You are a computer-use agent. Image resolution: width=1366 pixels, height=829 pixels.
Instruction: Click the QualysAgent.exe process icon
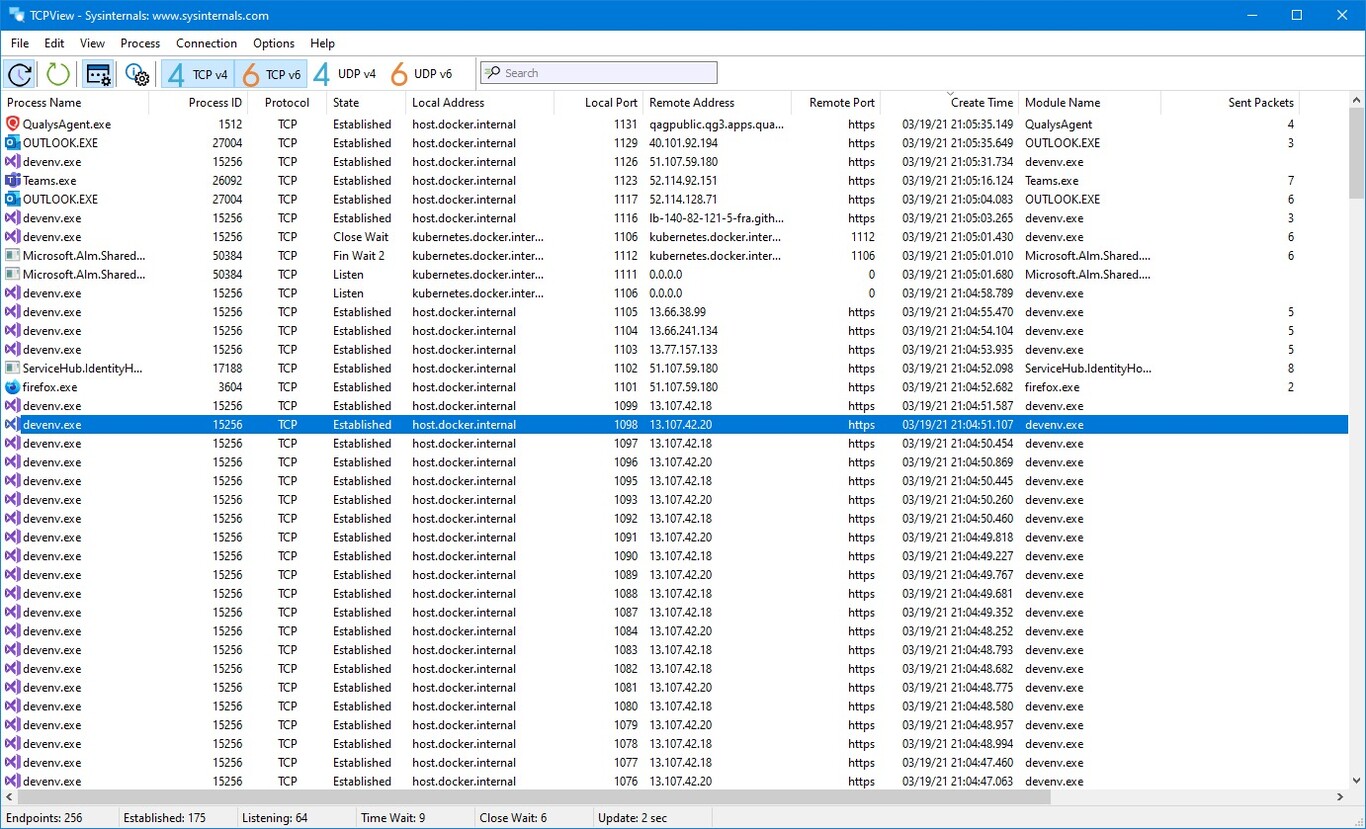pyautogui.click(x=12, y=124)
